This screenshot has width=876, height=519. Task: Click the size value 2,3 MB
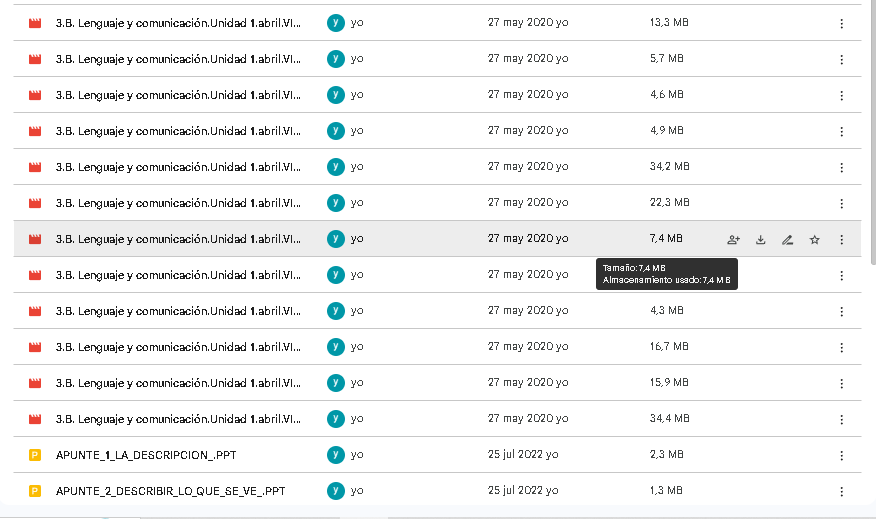(x=666, y=454)
